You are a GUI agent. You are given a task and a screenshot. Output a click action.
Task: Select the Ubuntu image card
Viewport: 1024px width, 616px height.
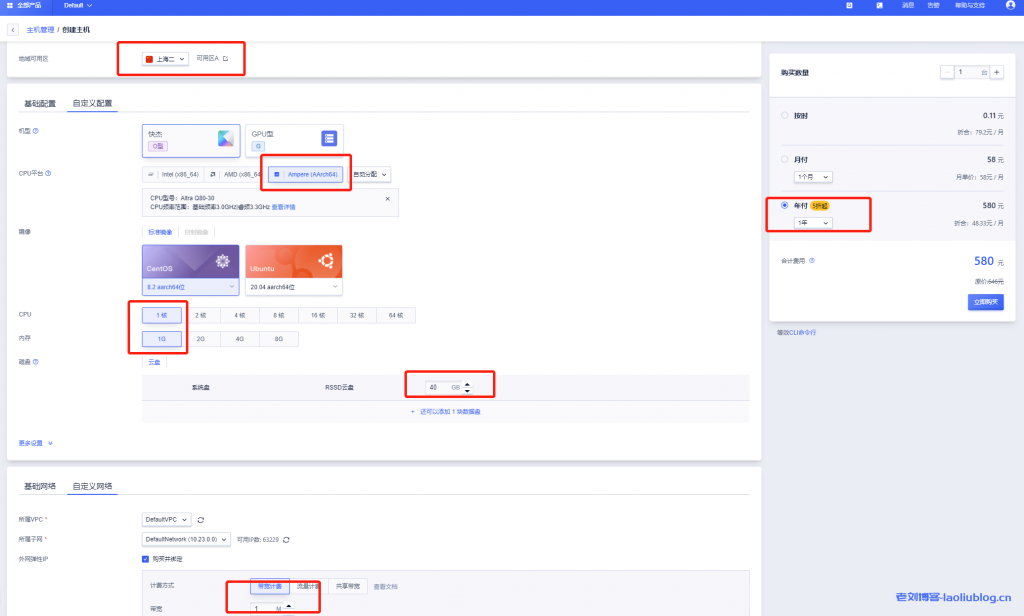point(293,262)
